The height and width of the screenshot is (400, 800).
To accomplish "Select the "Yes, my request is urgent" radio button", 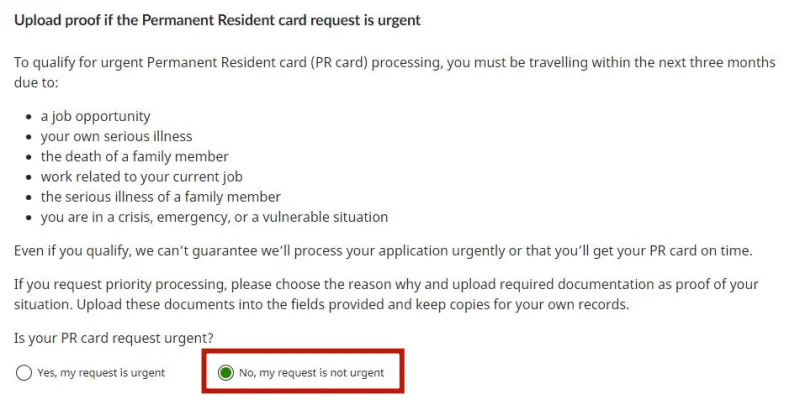I will tap(23, 373).
